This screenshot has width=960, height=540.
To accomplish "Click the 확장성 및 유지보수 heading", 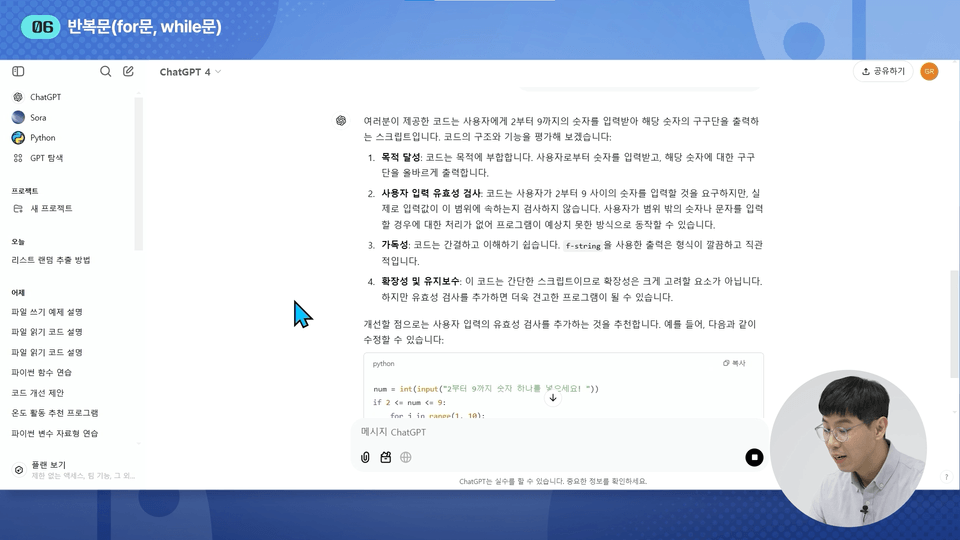I will (421, 282).
